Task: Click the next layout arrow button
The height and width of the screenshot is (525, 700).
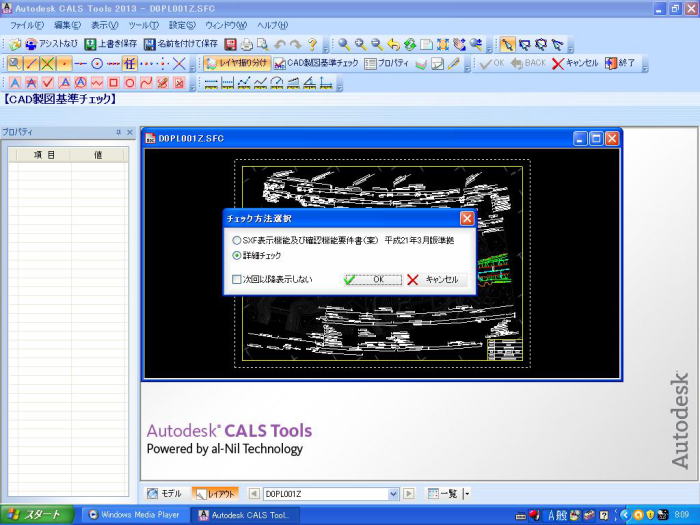Action: pyautogui.click(x=408, y=494)
